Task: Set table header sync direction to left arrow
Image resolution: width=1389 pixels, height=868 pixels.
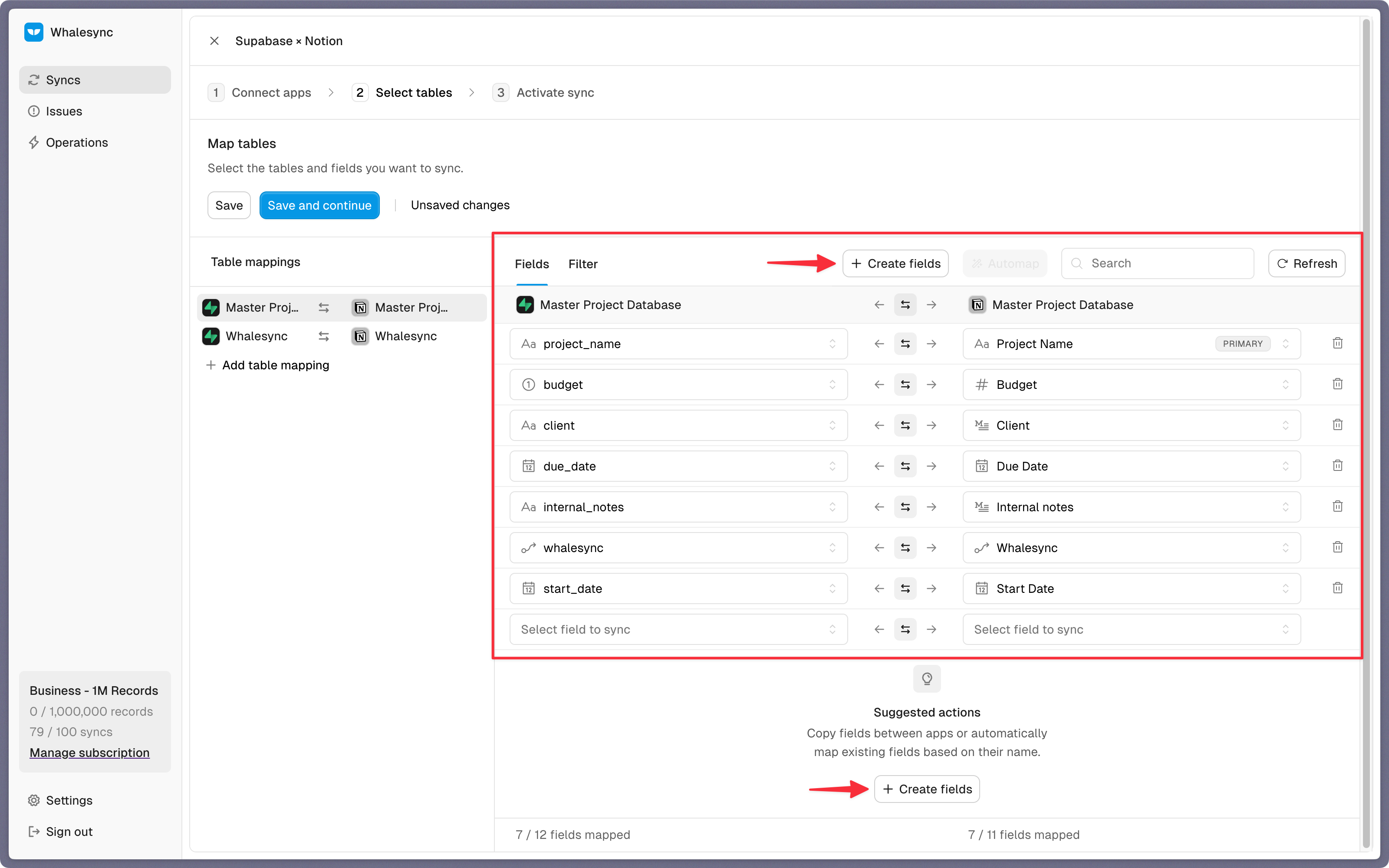Action: click(x=879, y=305)
